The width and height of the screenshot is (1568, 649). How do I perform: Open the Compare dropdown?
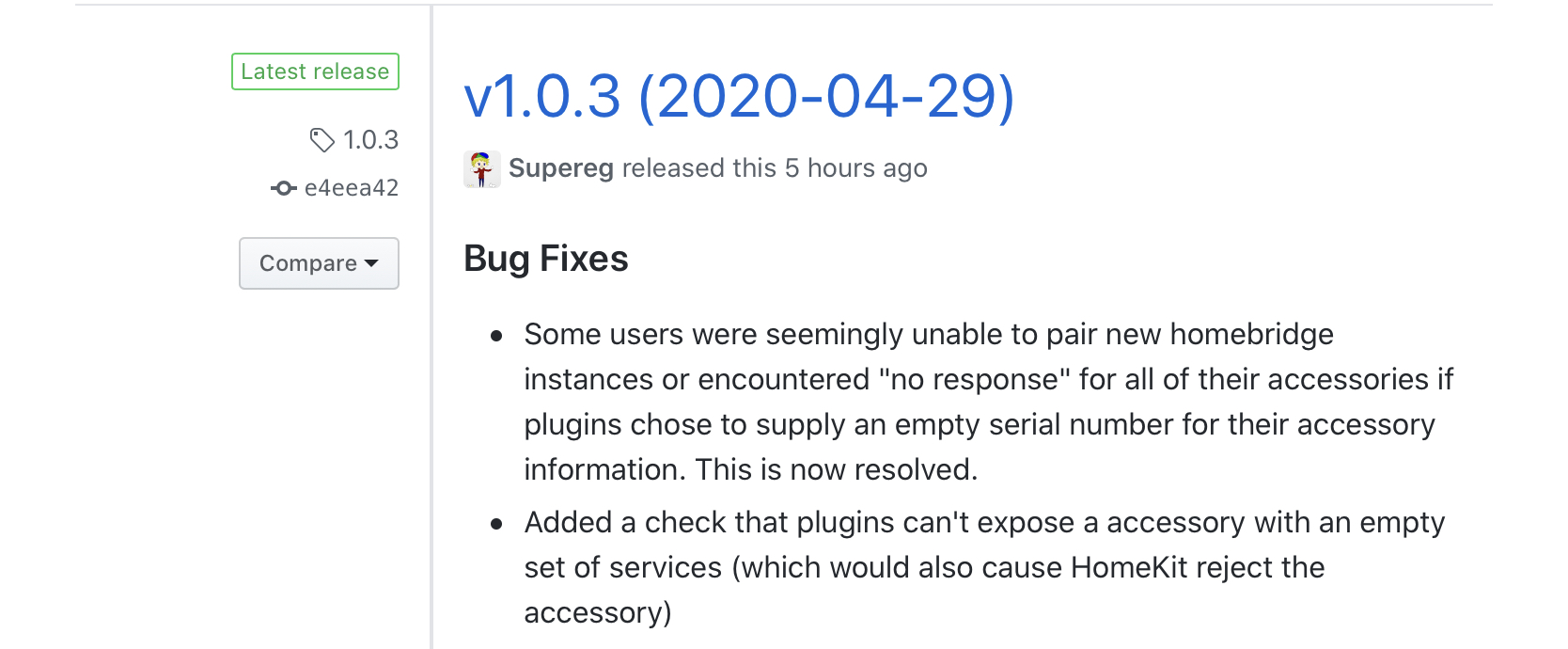pyautogui.click(x=319, y=263)
